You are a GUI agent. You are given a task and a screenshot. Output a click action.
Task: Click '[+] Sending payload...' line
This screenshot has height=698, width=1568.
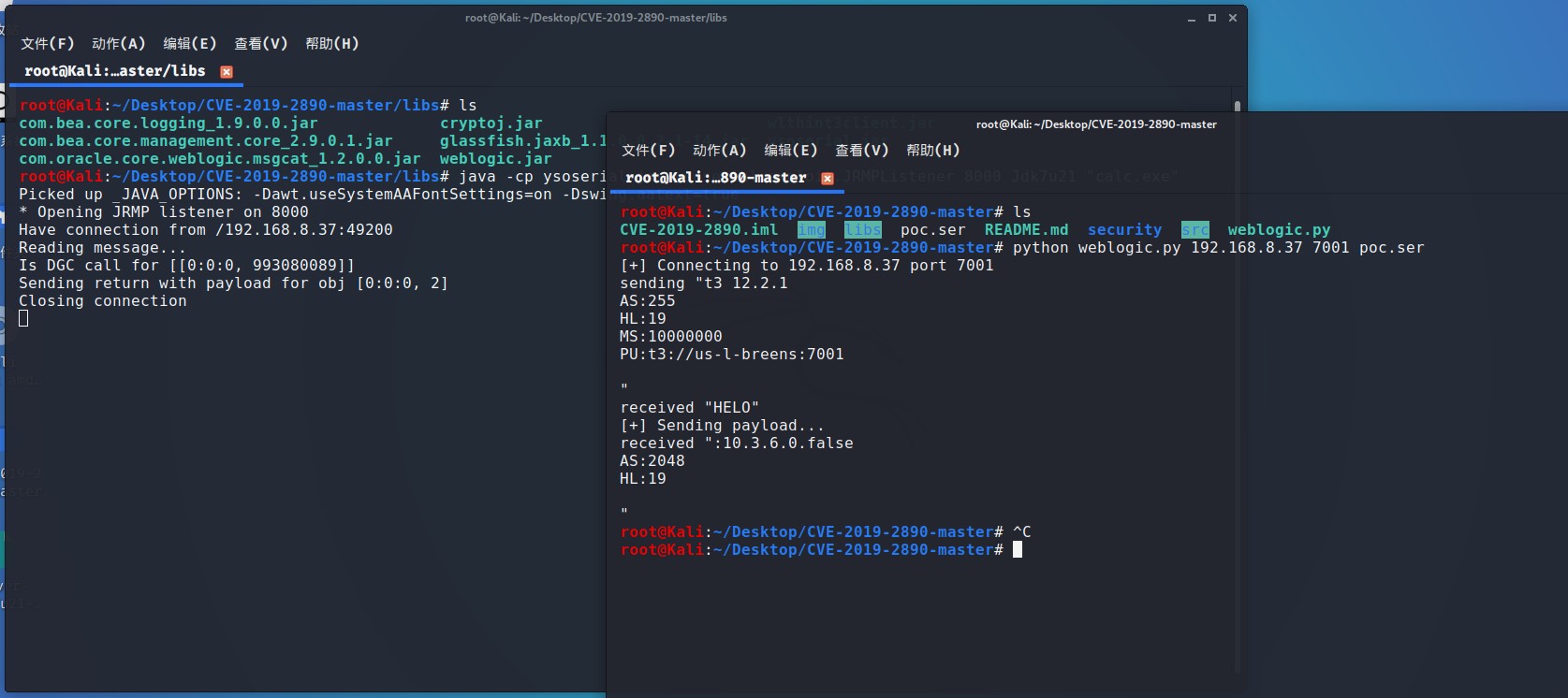[723, 426]
